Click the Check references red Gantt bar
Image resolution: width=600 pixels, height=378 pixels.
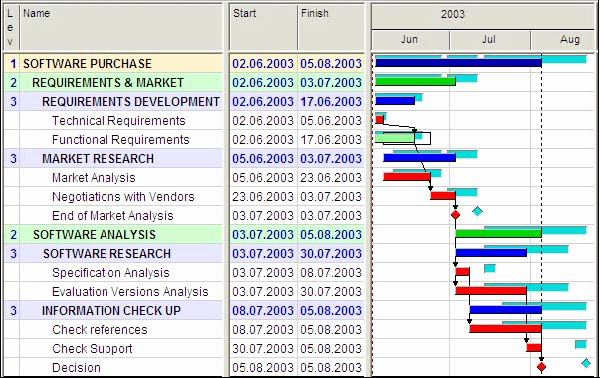coord(506,329)
